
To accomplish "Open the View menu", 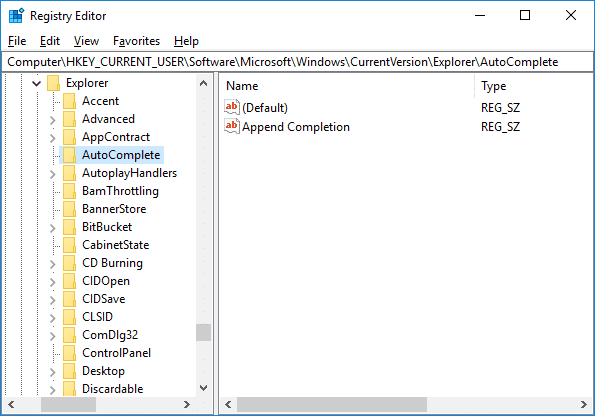I will coord(86,41).
